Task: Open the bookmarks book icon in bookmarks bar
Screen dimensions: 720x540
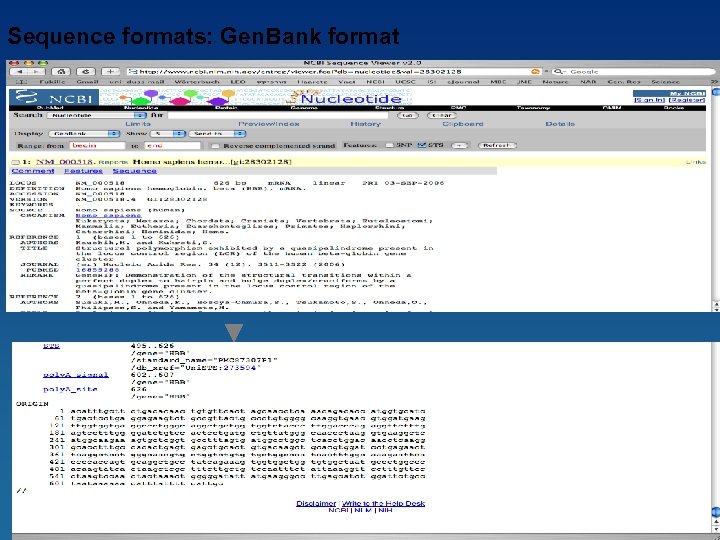Action: [21, 82]
